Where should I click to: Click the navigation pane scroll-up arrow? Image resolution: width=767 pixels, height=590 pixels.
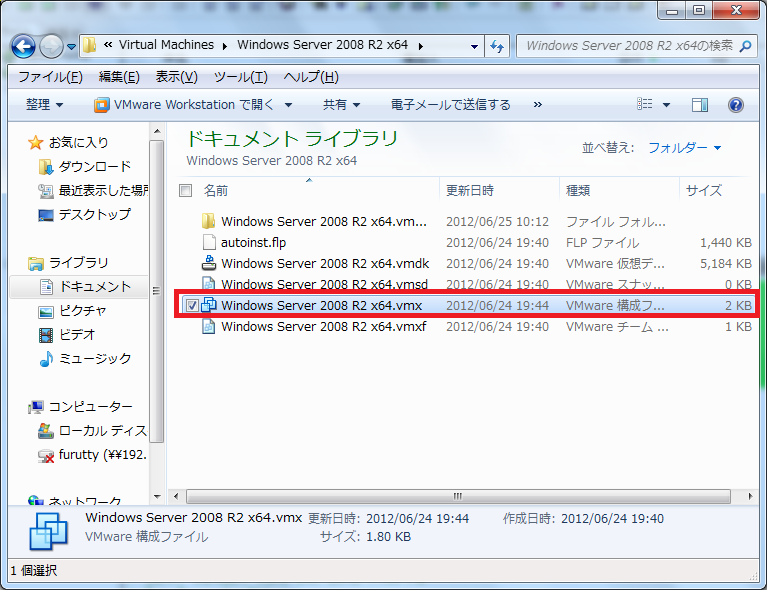(157, 131)
